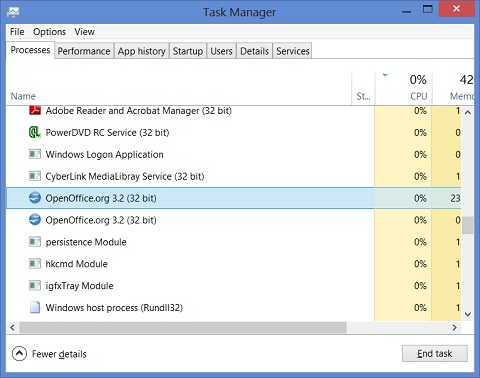Switch to the Users tab
The height and width of the screenshot is (378, 480).
click(x=221, y=51)
